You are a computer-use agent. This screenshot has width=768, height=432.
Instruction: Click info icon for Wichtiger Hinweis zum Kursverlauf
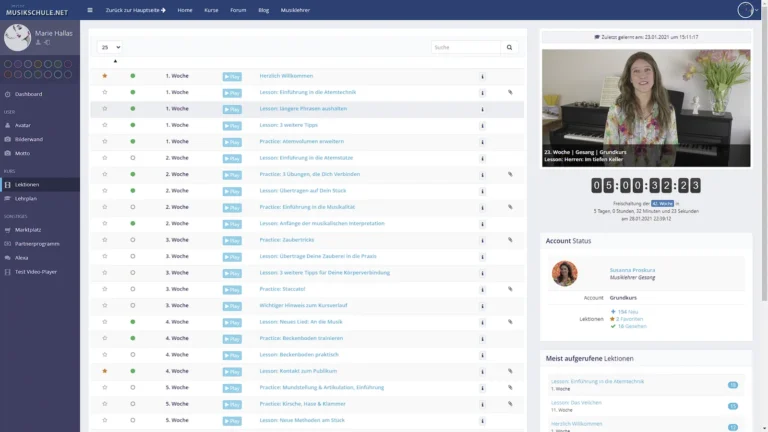tap(482, 306)
